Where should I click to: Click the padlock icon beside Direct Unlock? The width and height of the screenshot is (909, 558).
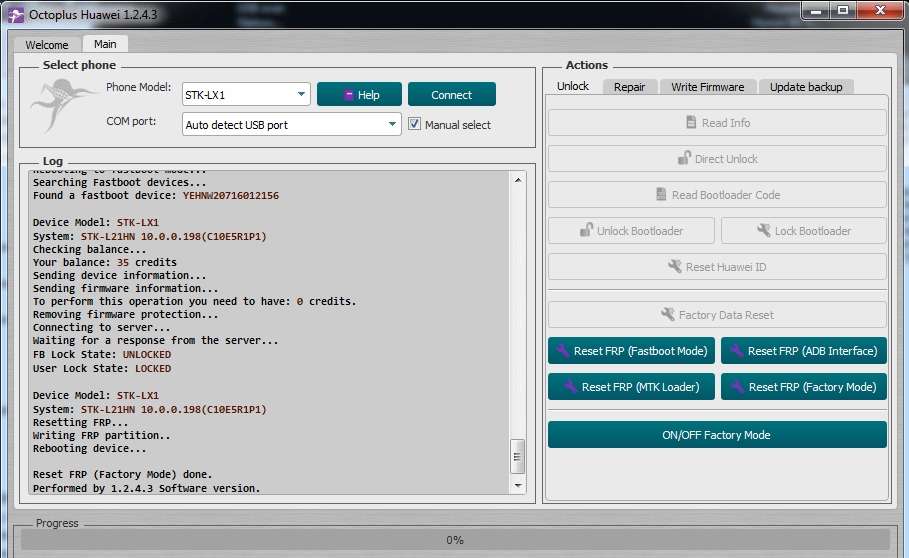(x=685, y=158)
